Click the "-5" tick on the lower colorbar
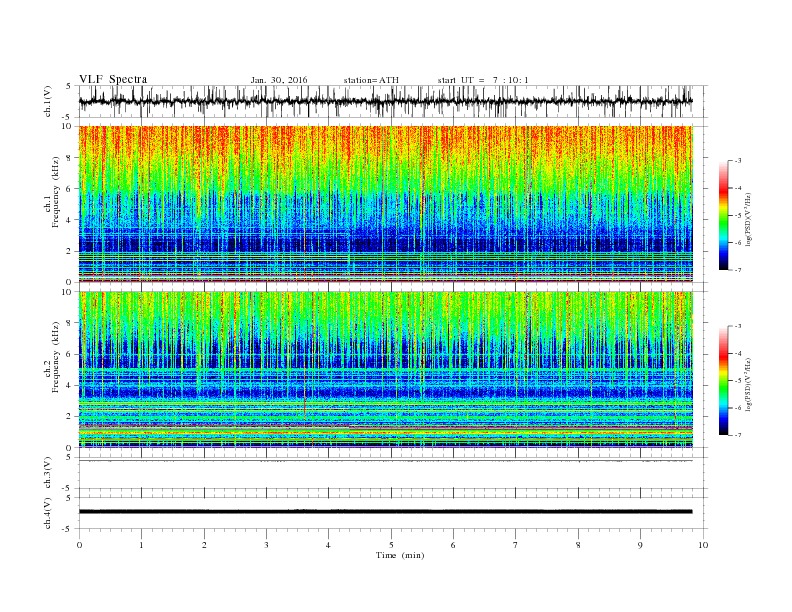The image size is (792, 612). pyautogui.click(x=738, y=380)
